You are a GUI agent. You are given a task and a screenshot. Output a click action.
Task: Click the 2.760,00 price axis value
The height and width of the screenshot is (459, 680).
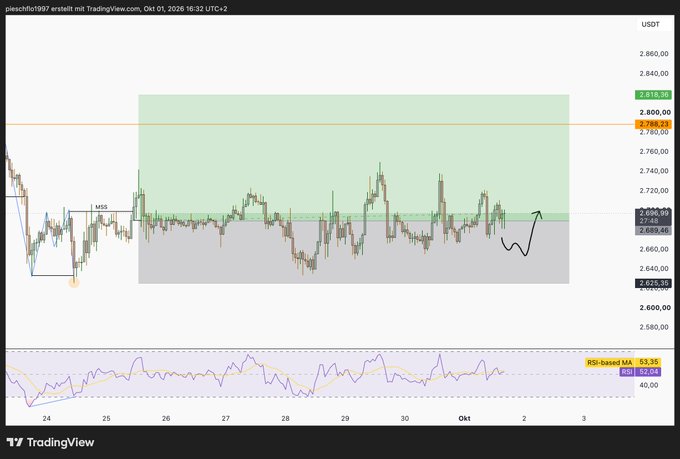[654, 151]
